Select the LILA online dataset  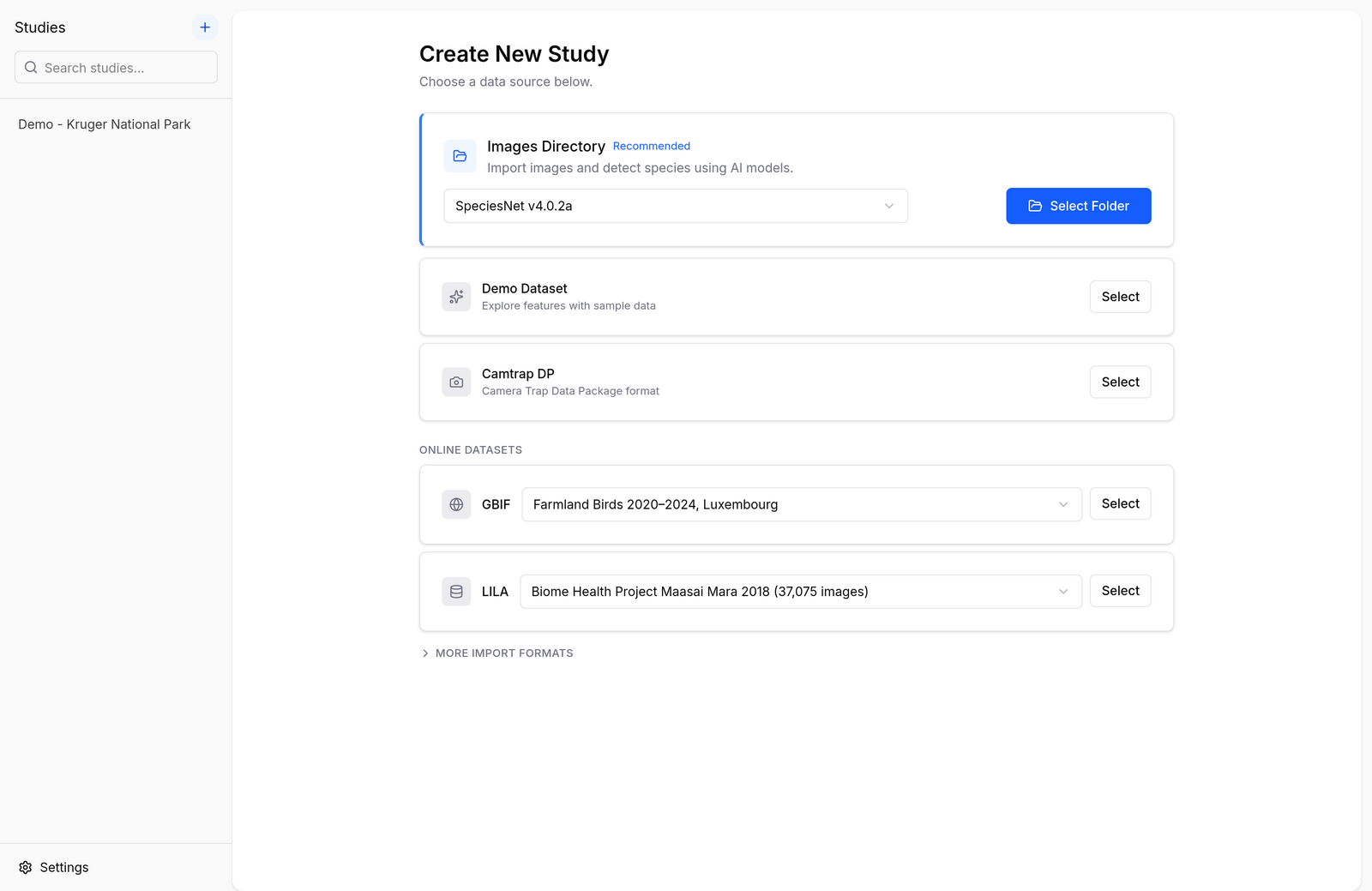tap(1121, 591)
